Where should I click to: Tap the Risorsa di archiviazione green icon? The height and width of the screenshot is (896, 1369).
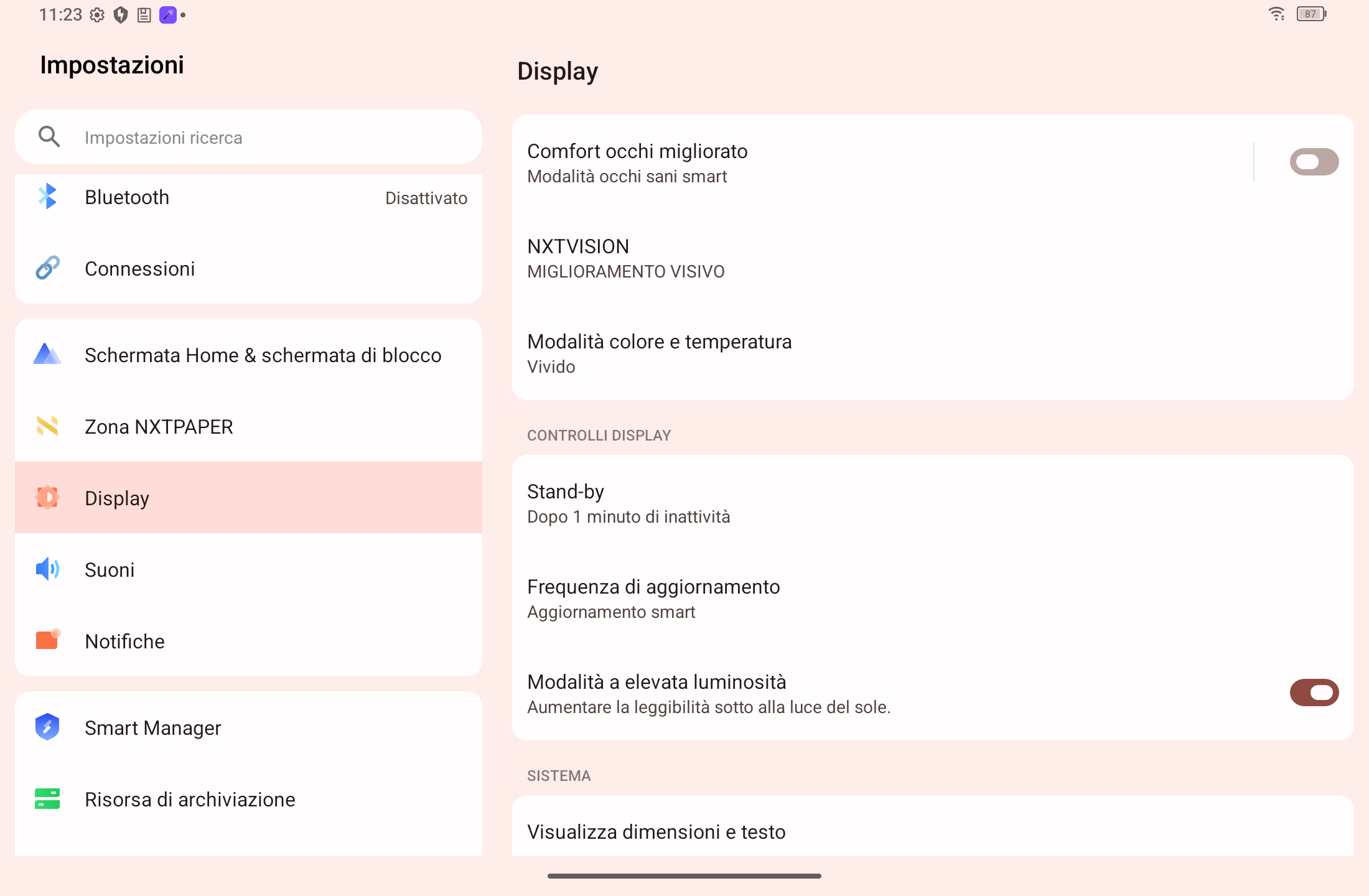tap(47, 799)
